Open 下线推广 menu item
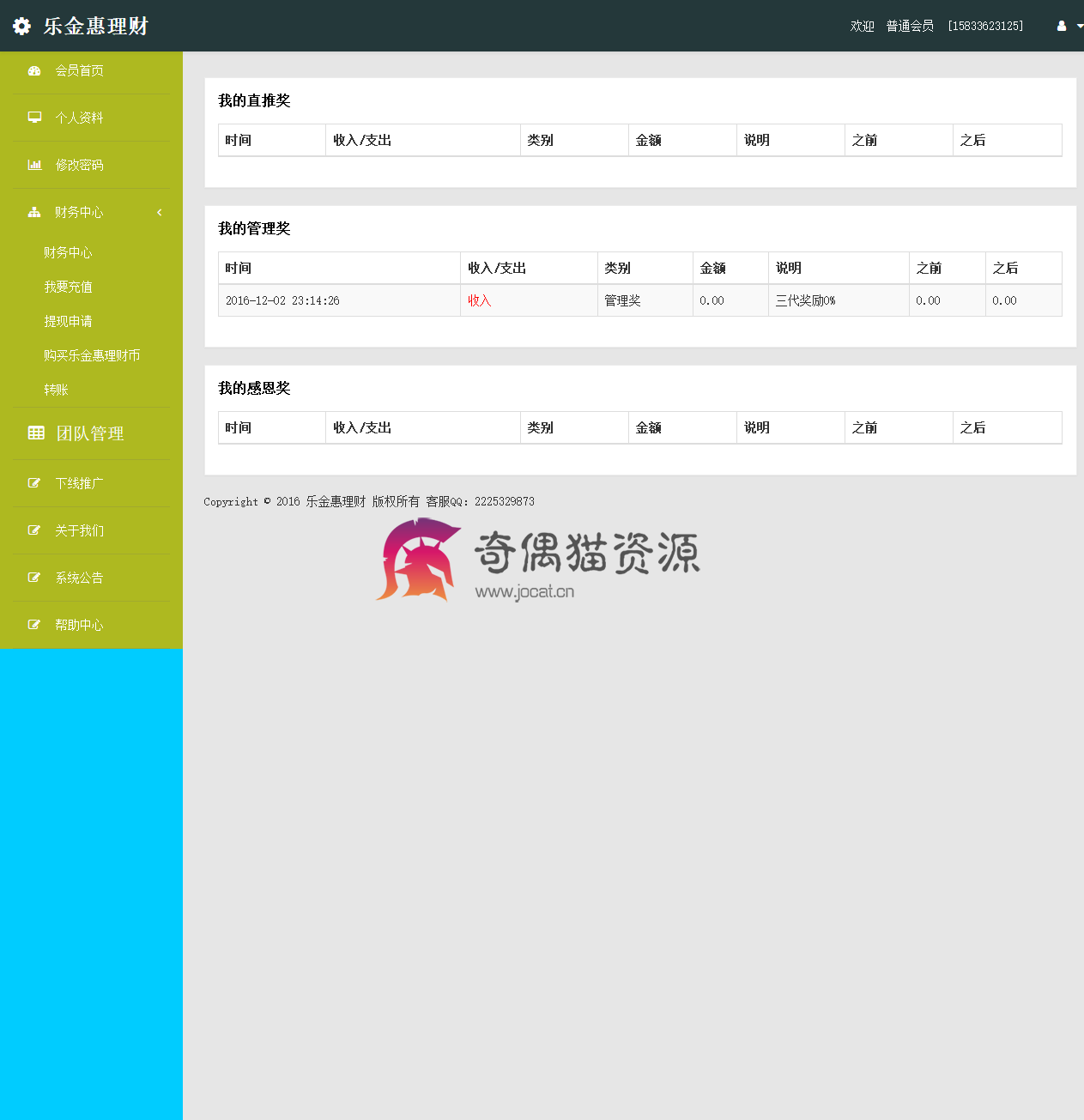 tap(80, 483)
